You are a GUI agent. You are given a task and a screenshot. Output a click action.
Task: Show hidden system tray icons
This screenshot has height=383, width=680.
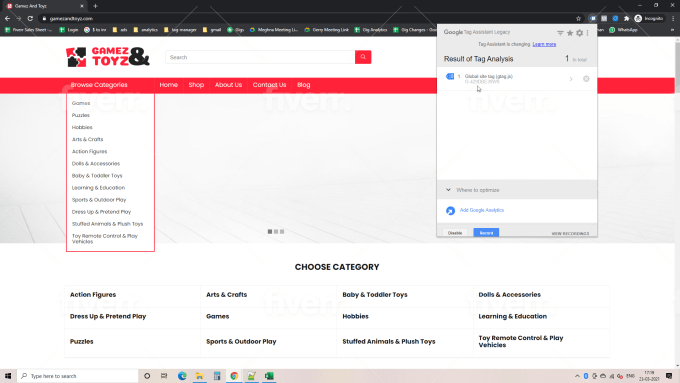tap(577, 376)
